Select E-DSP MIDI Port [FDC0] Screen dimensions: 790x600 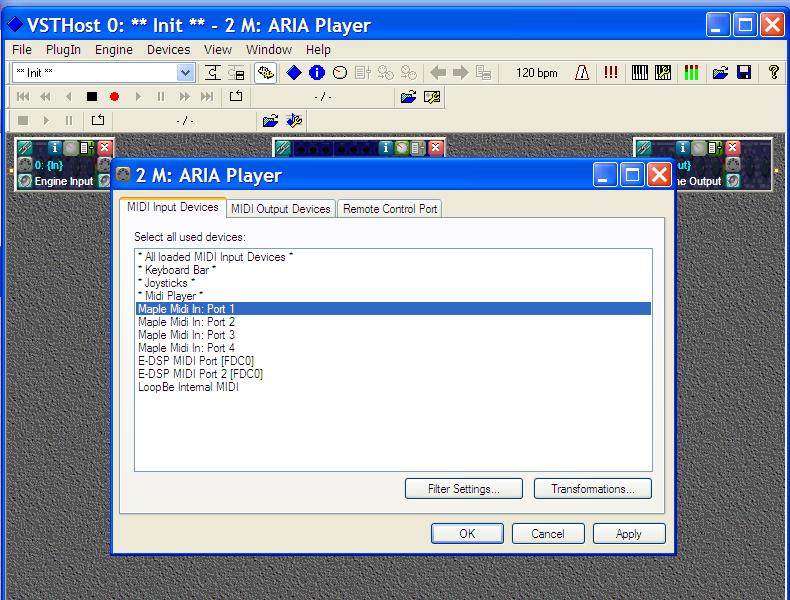point(393,361)
